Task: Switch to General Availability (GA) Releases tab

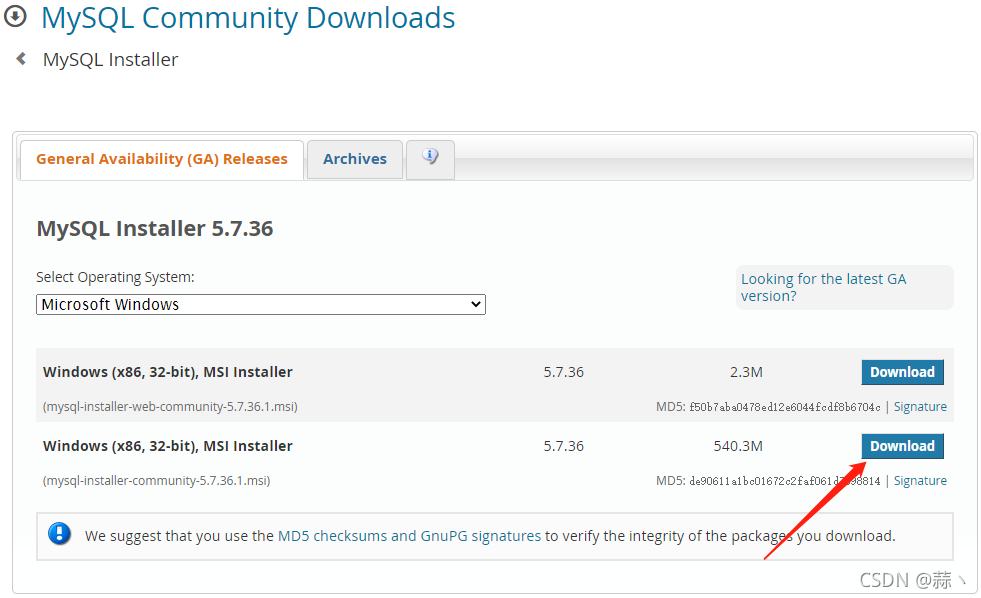Action: click(162, 159)
